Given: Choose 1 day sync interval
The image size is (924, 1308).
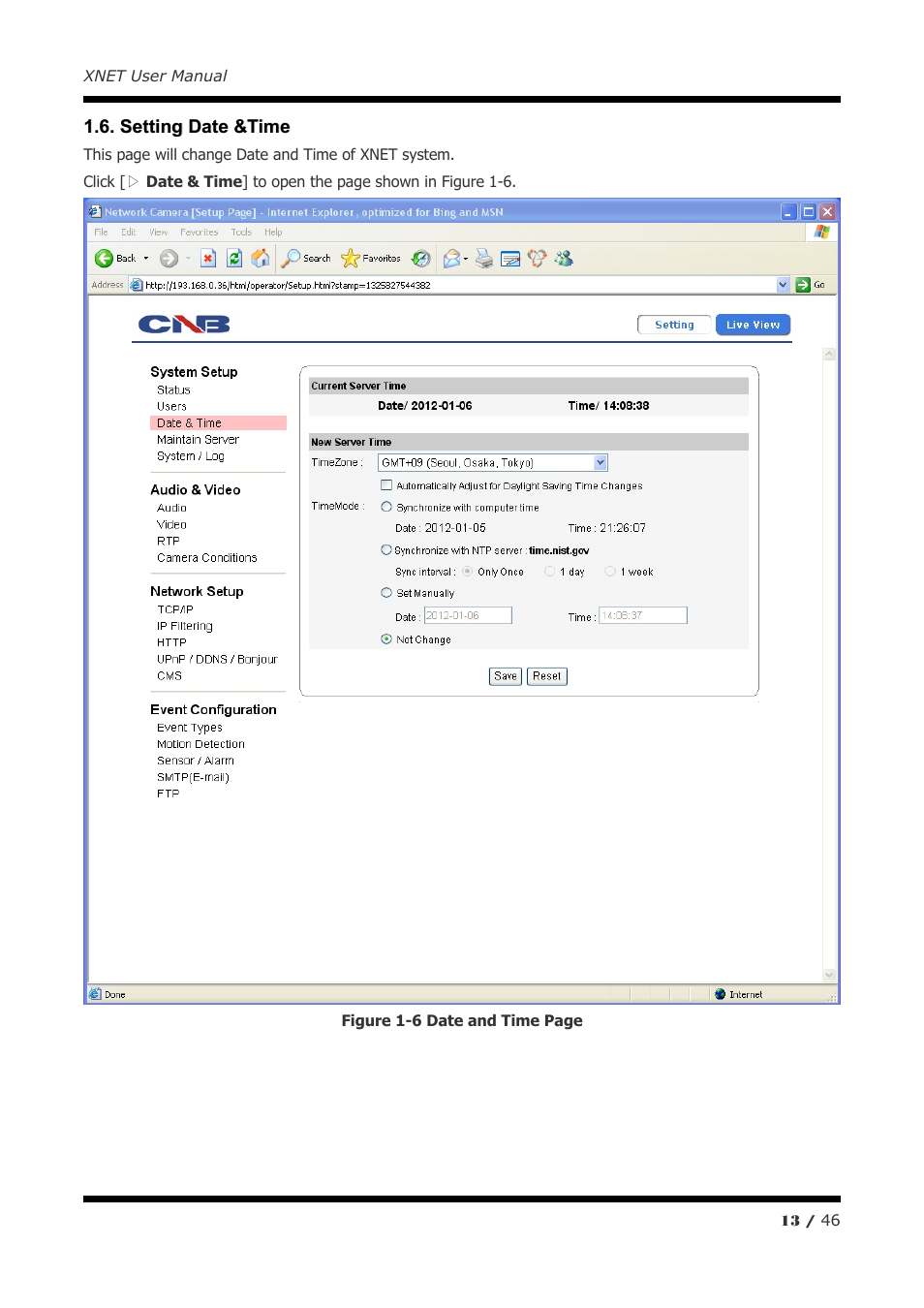Looking at the screenshot, I should (550, 572).
